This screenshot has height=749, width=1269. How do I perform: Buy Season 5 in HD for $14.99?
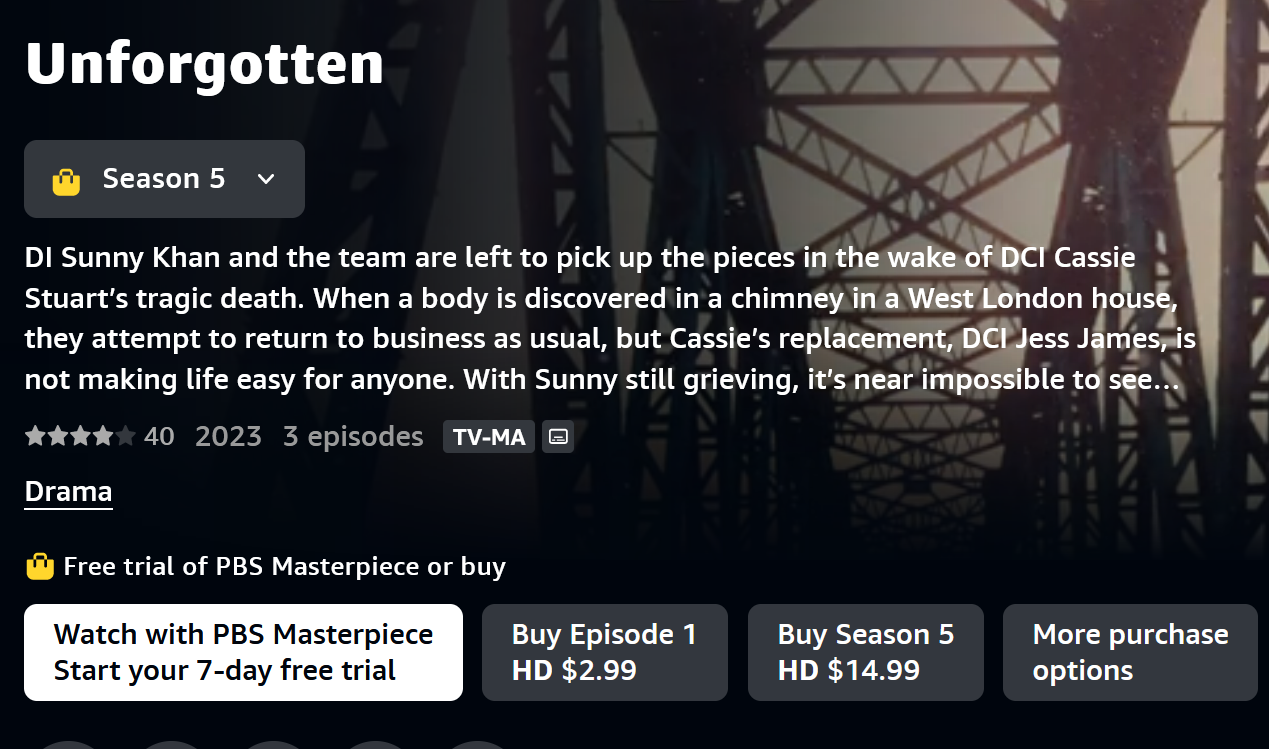865,652
